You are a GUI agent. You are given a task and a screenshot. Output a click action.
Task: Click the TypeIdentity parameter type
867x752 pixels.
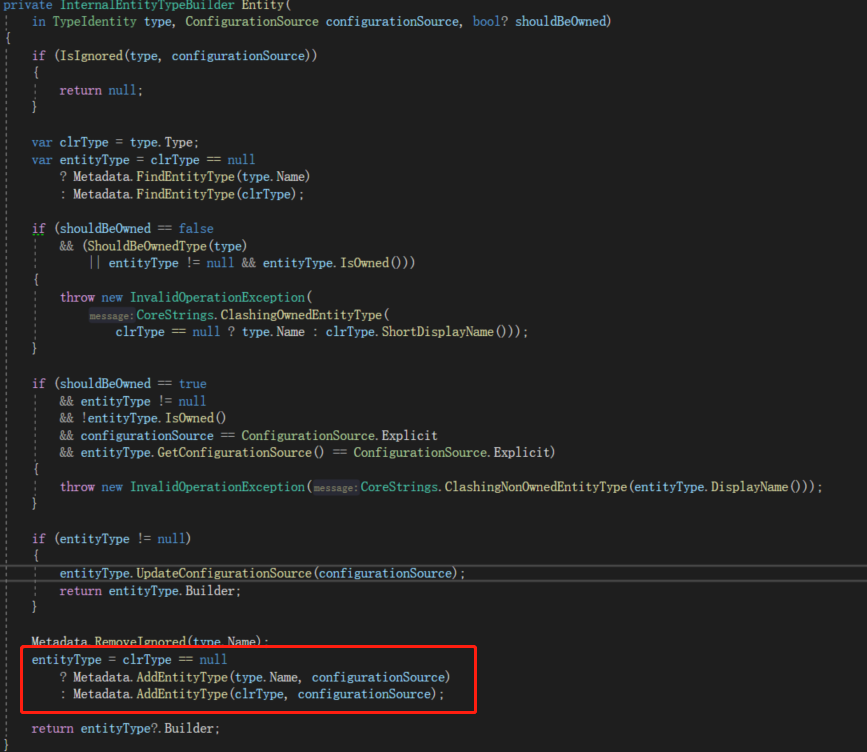tap(95, 22)
